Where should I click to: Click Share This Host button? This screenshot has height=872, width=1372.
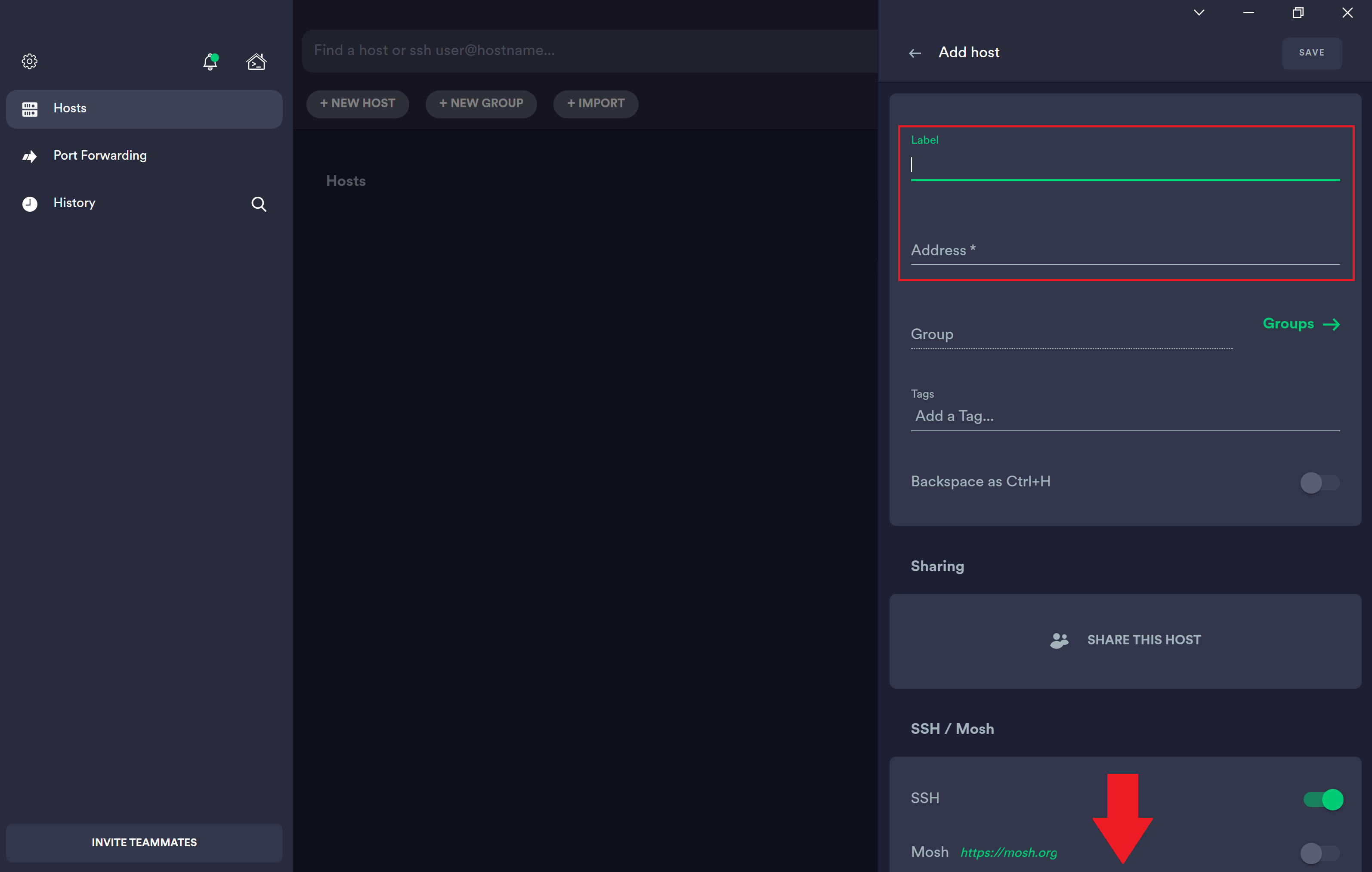[x=1125, y=640]
